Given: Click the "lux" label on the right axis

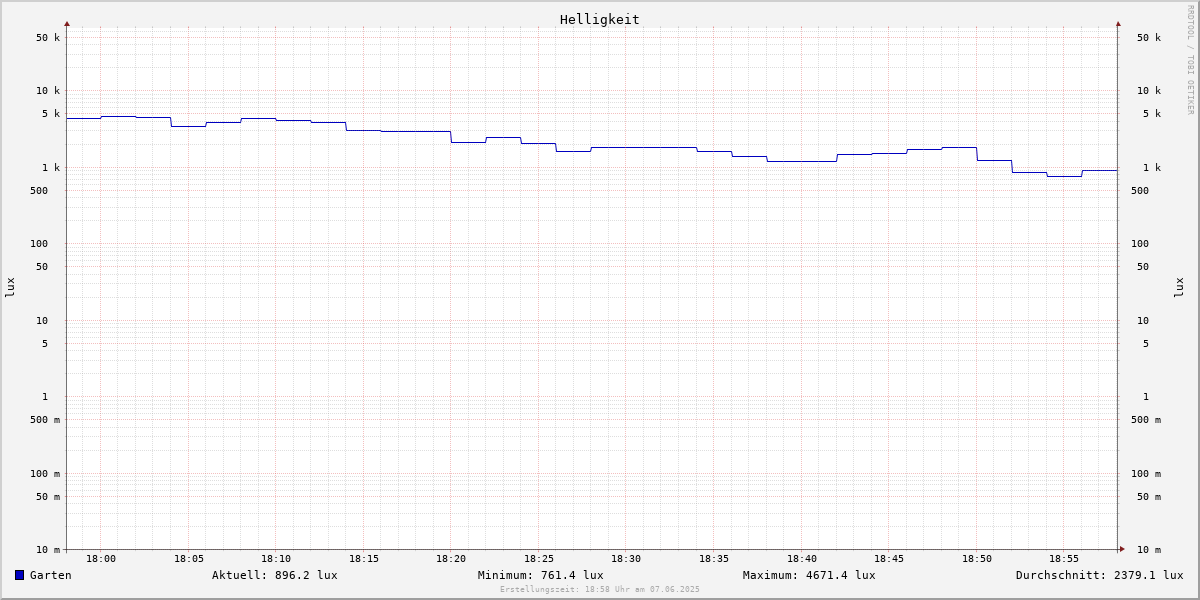Looking at the screenshot, I should click(1179, 287).
